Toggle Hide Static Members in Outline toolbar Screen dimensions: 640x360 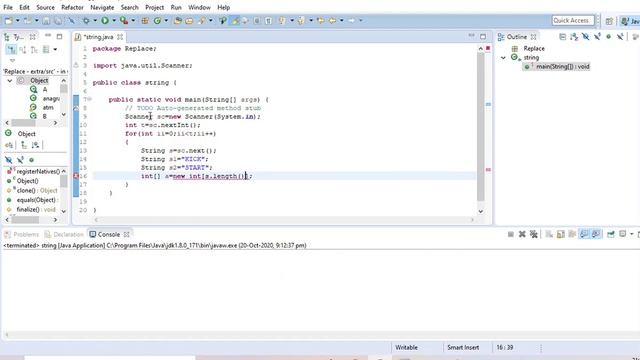597,37
